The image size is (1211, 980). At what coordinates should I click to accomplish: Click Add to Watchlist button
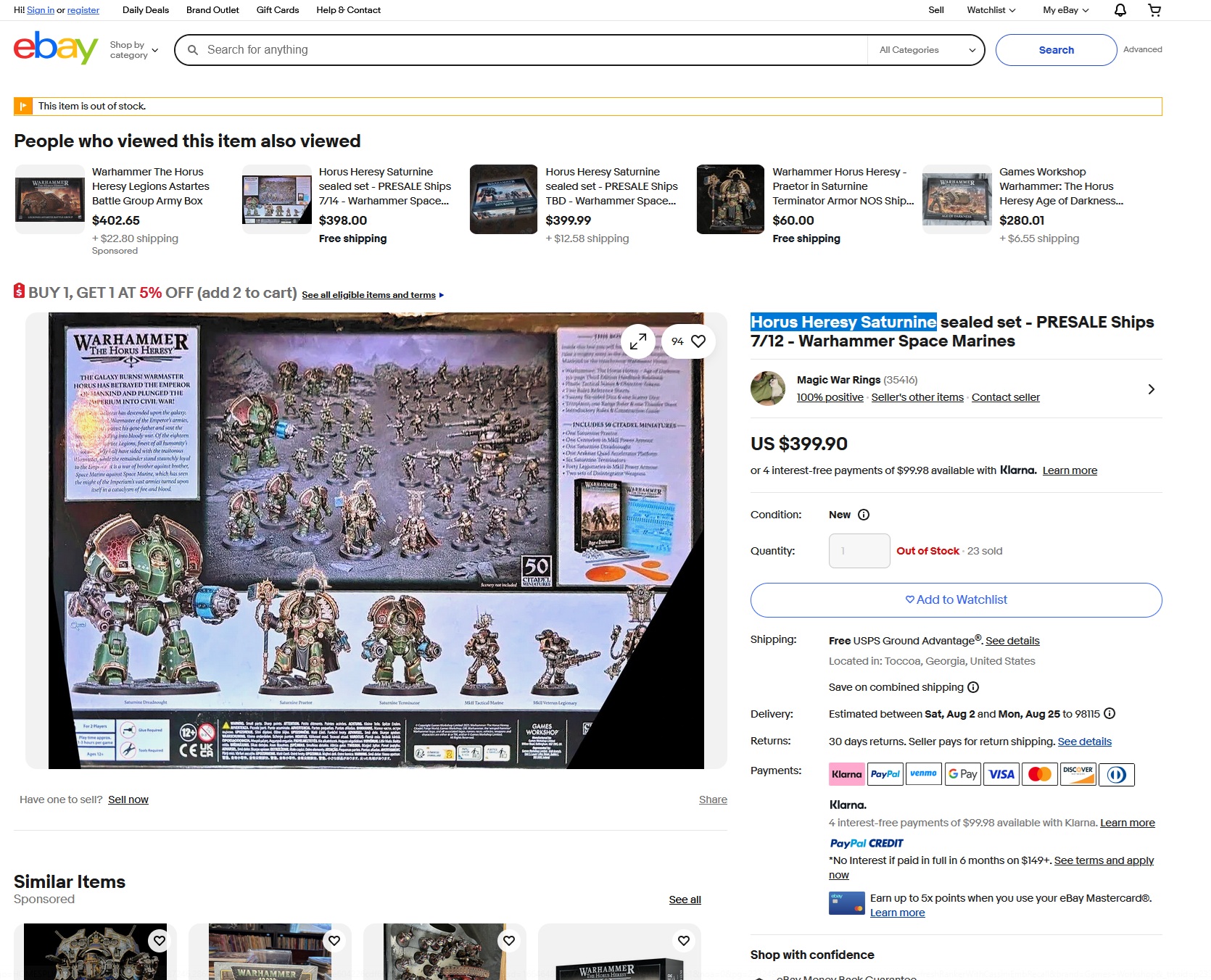956,600
